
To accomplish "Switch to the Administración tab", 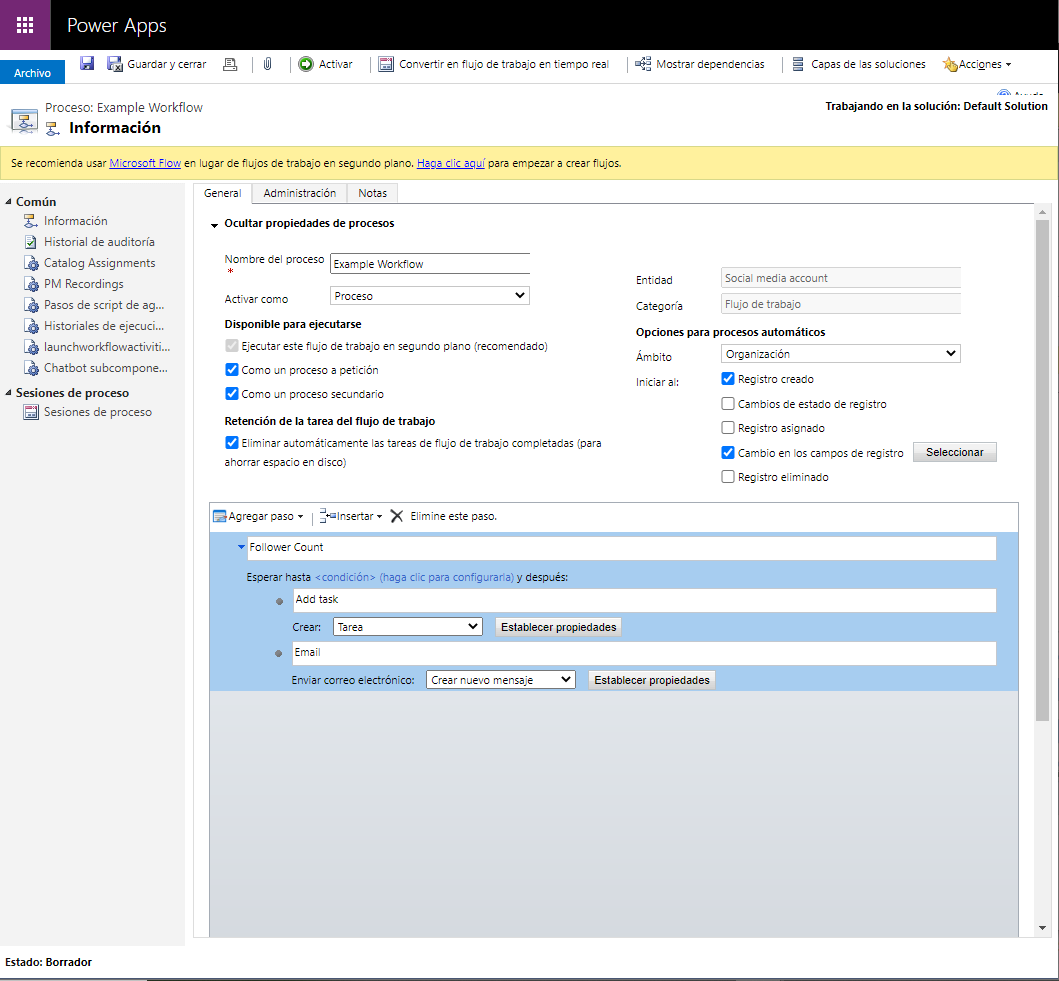I will tap(299, 193).
